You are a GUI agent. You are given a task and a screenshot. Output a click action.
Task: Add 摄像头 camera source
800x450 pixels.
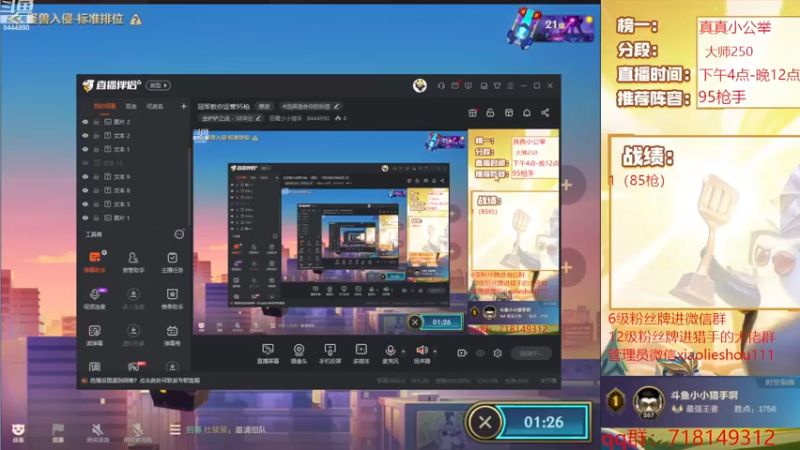298,353
